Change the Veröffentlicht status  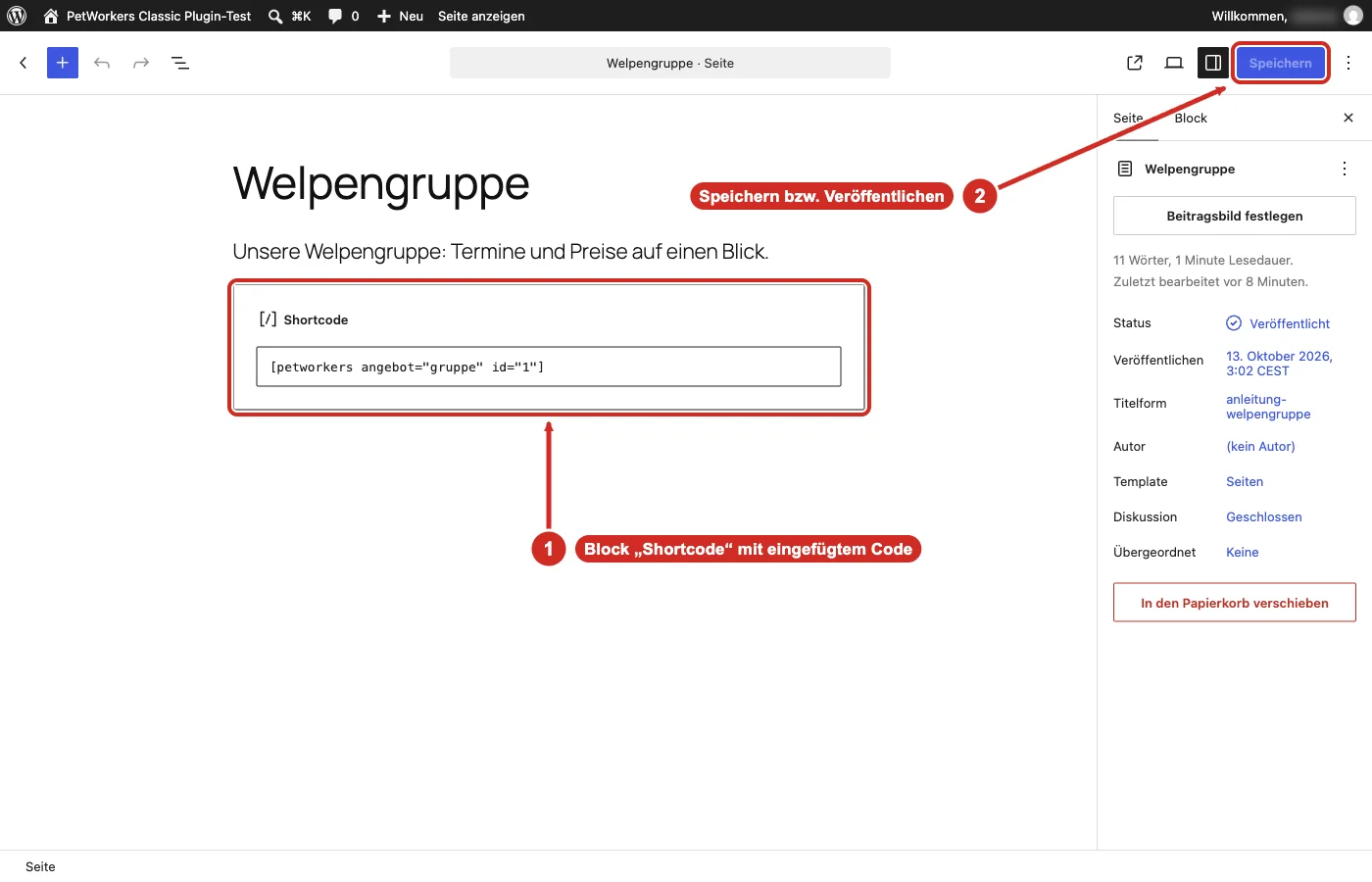1278,323
